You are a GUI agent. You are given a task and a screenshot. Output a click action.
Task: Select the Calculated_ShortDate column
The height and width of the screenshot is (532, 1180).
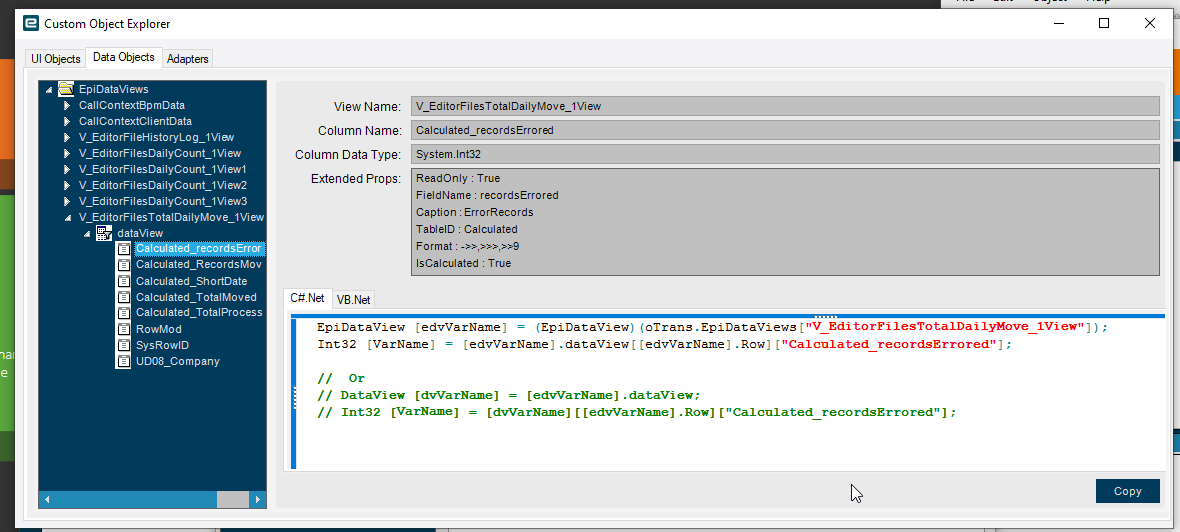191,281
